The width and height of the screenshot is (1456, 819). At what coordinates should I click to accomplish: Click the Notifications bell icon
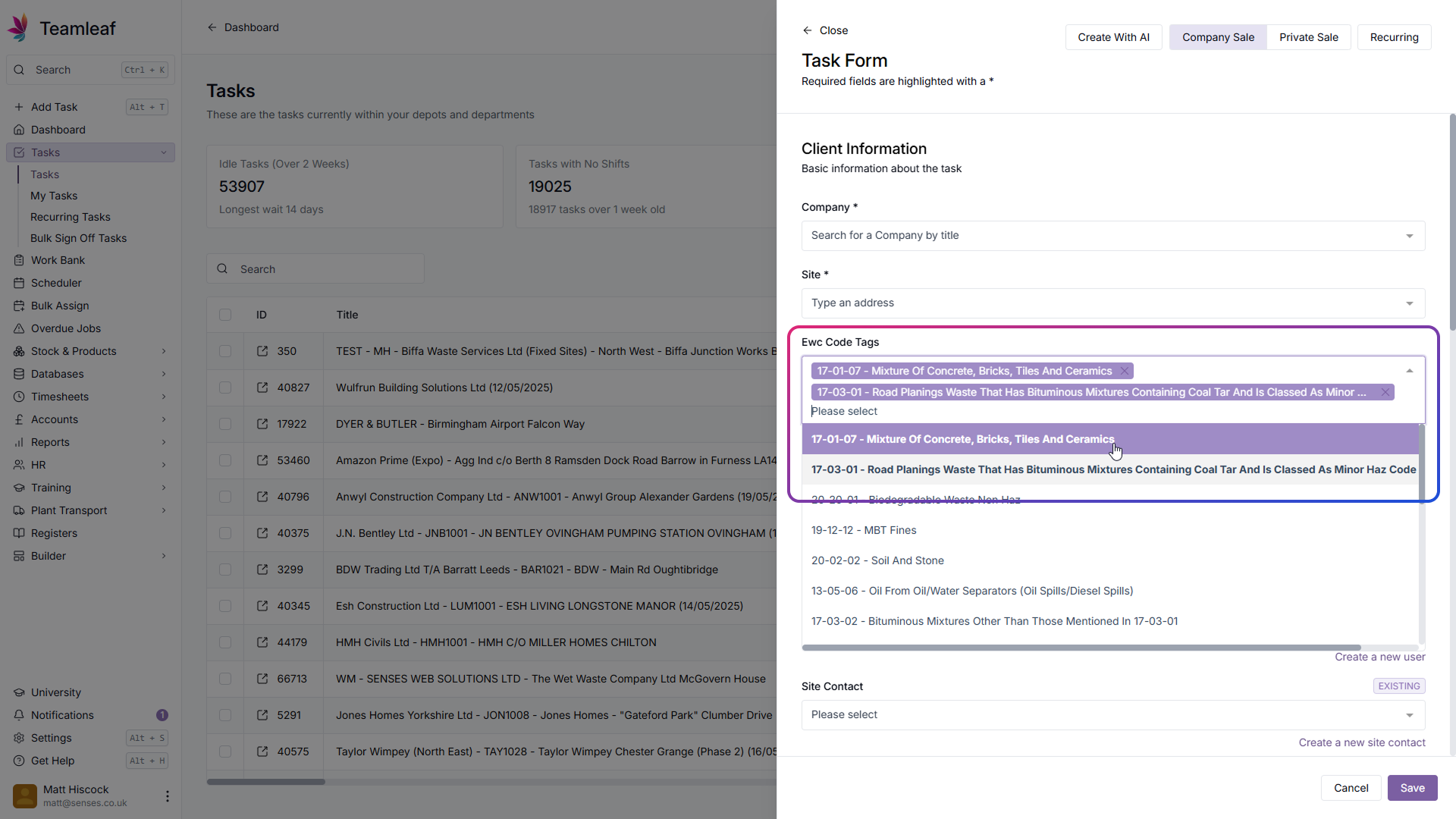click(19, 715)
